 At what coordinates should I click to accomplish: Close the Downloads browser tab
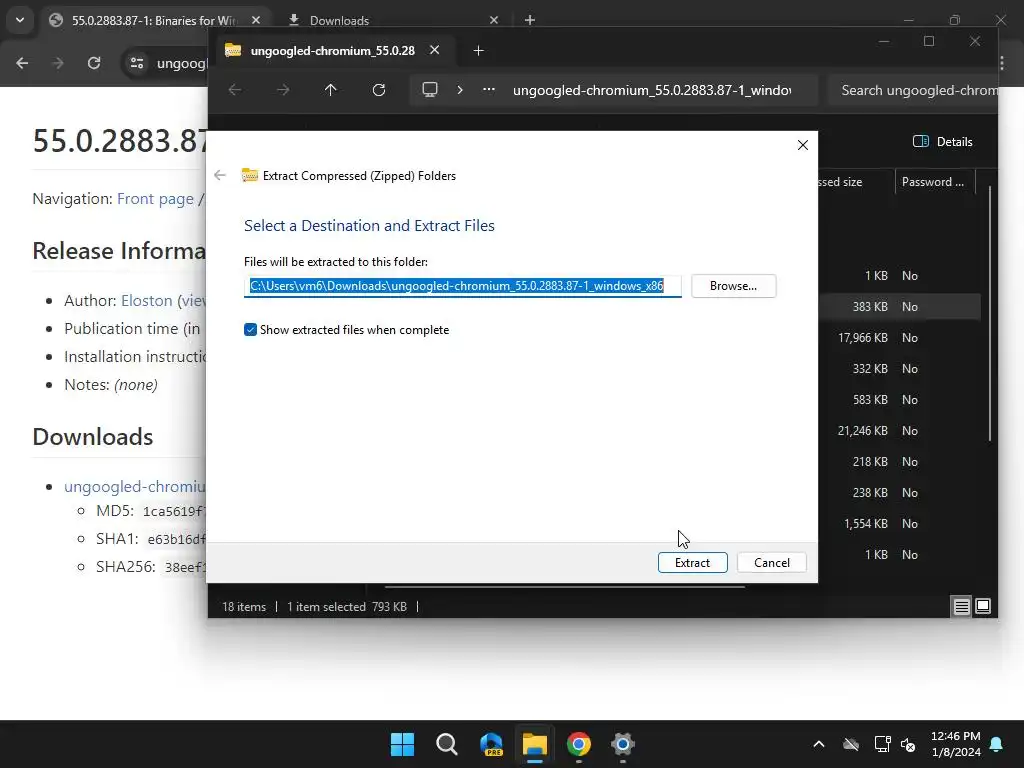494,20
